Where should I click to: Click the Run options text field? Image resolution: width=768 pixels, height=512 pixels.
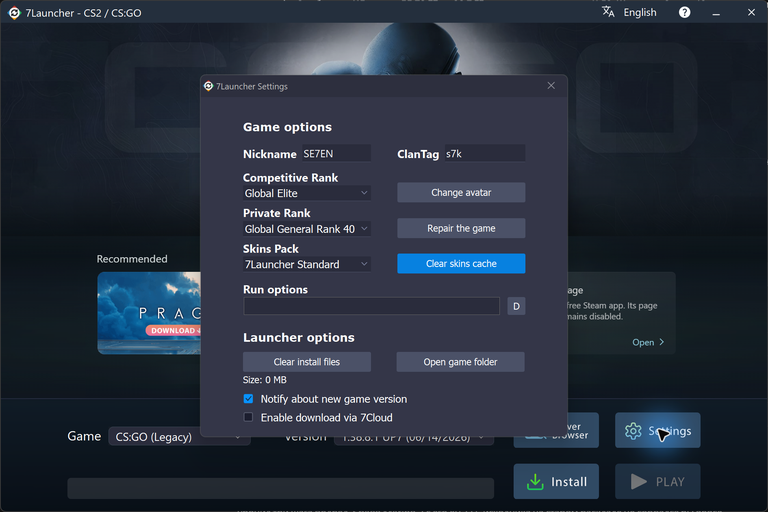pyautogui.click(x=371, y=306)
